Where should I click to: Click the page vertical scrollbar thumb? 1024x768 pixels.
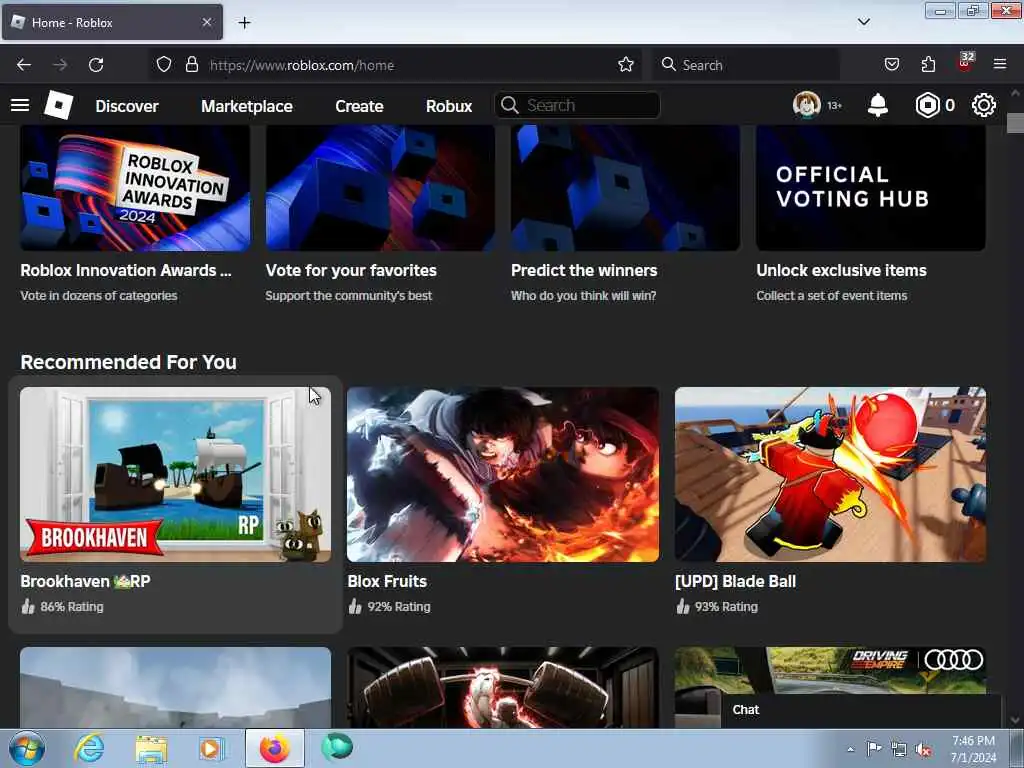point(1015,123)
